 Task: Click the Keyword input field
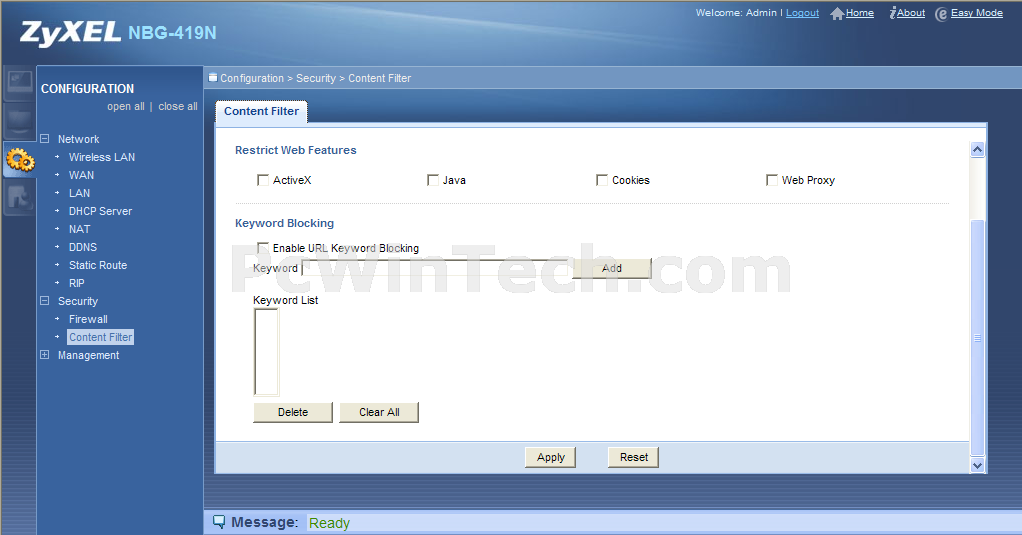[x=437, y=268]
